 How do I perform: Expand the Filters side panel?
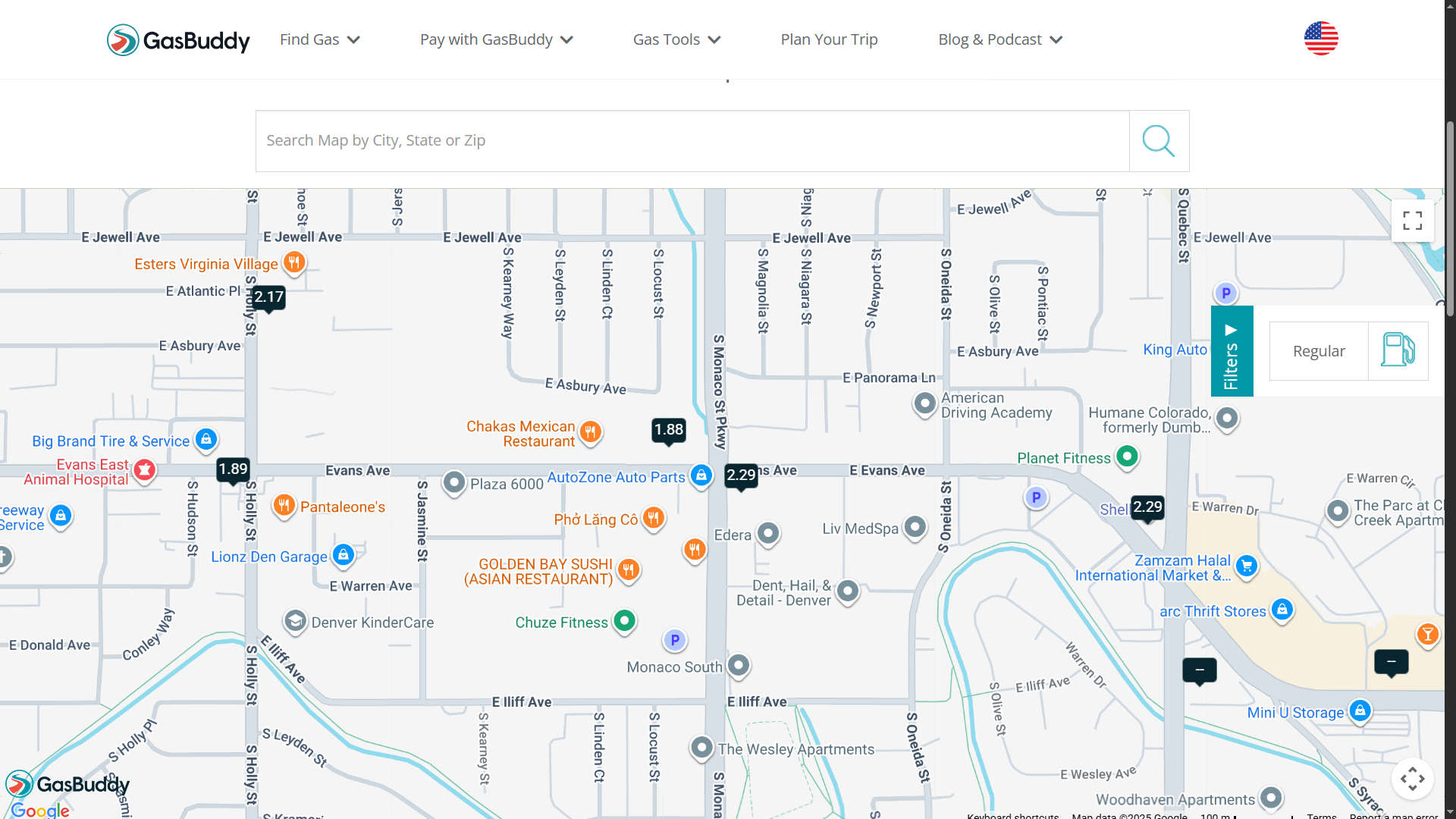[x=1231, y=351]
